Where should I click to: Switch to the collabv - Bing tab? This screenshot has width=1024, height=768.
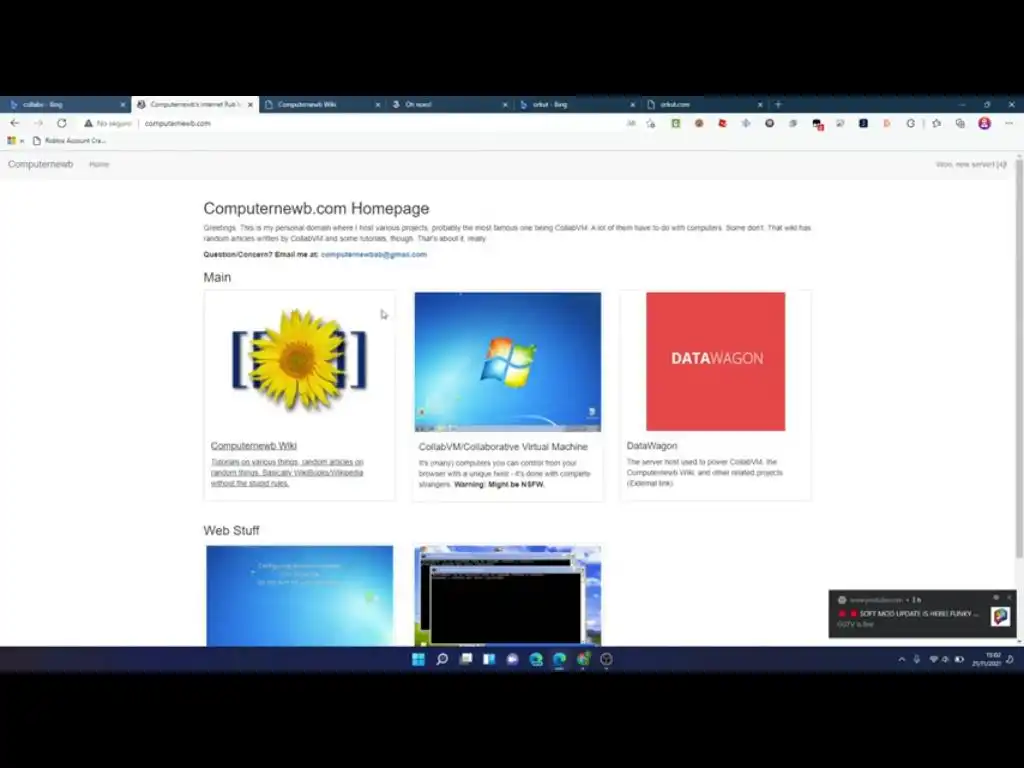64,104
